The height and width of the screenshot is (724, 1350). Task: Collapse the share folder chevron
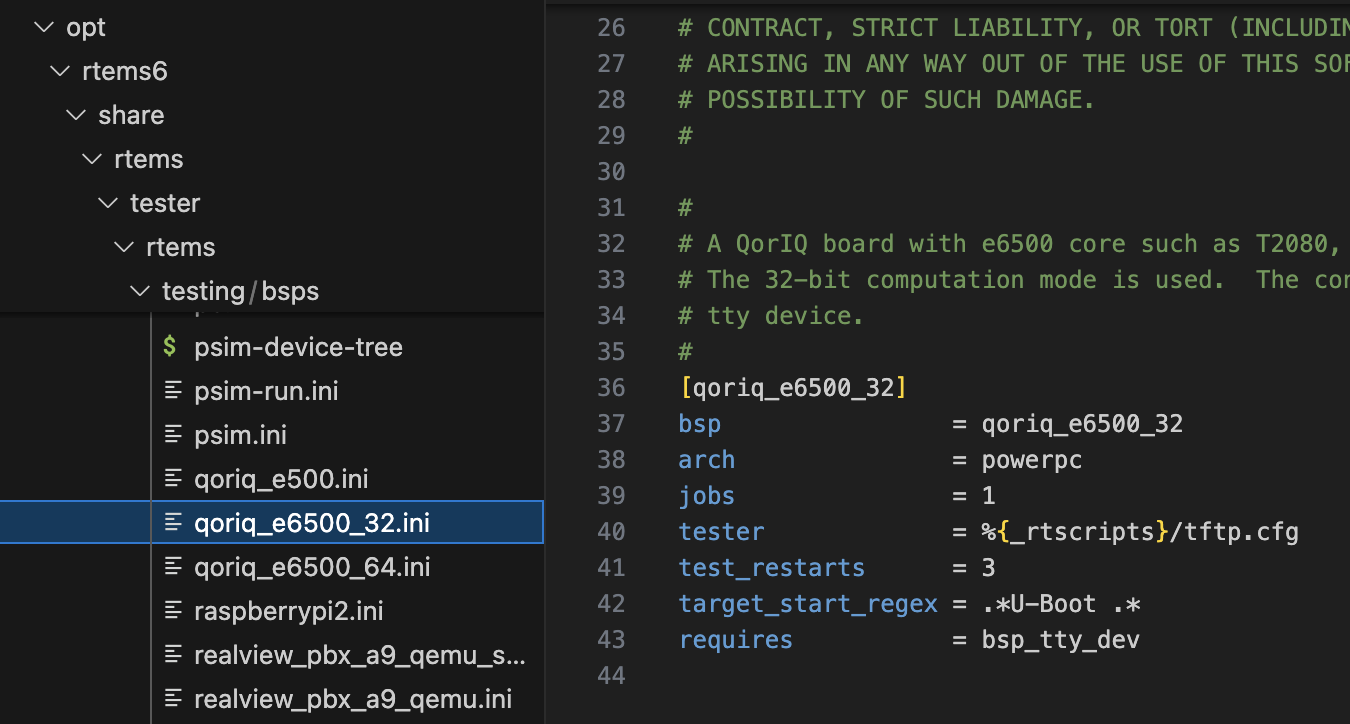[x=75, y=116]
